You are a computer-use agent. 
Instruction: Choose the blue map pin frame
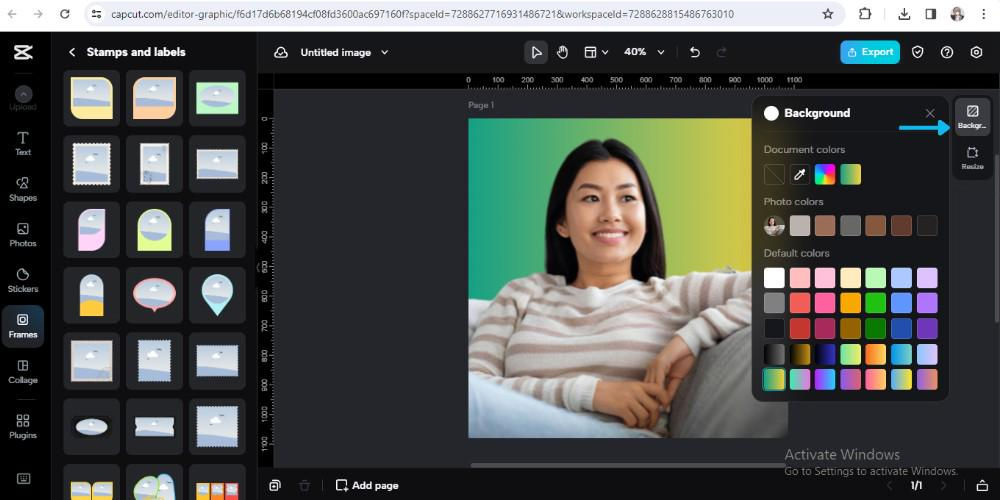tap(217, 295)
